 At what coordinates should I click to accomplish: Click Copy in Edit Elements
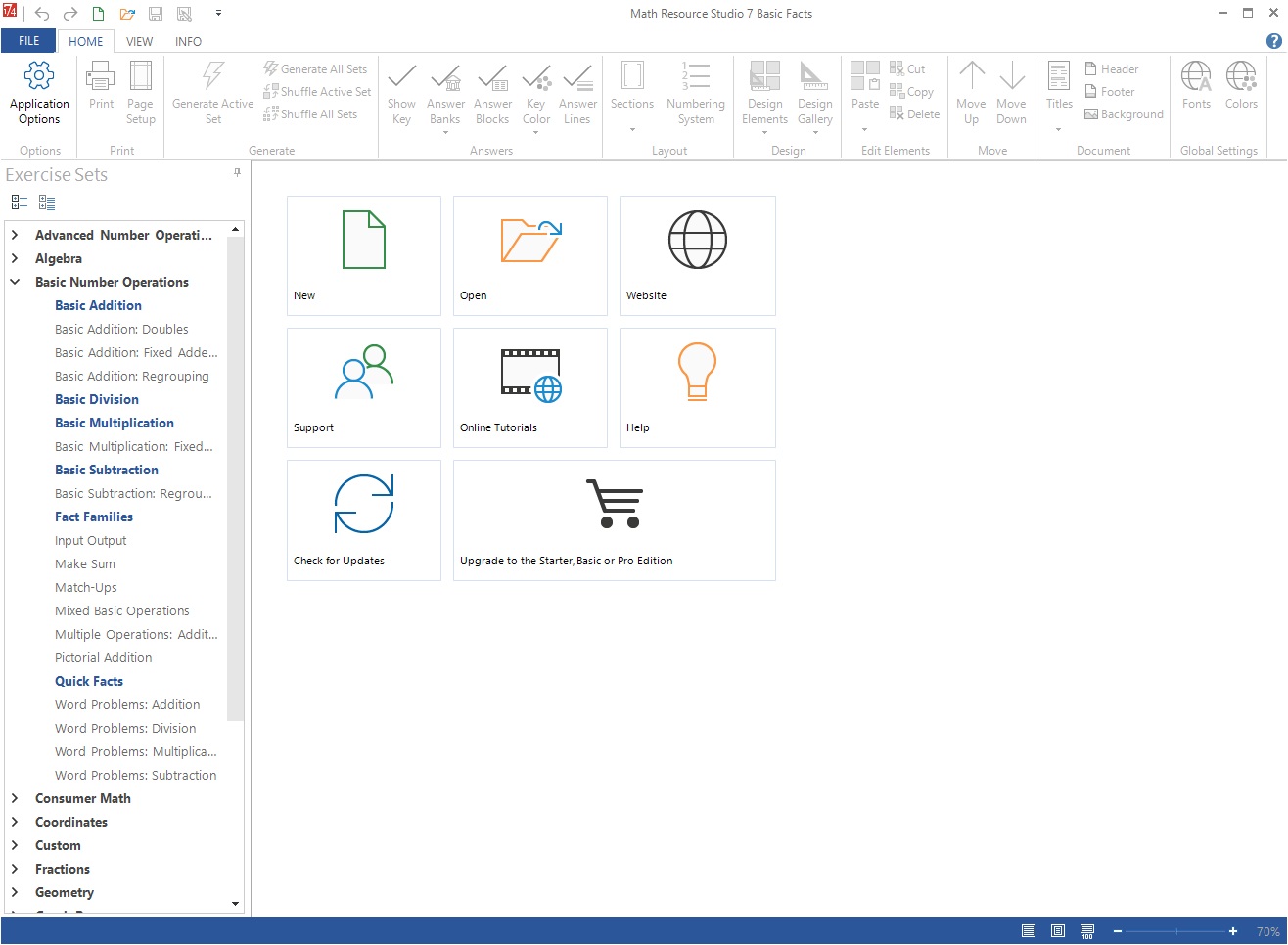911,91
